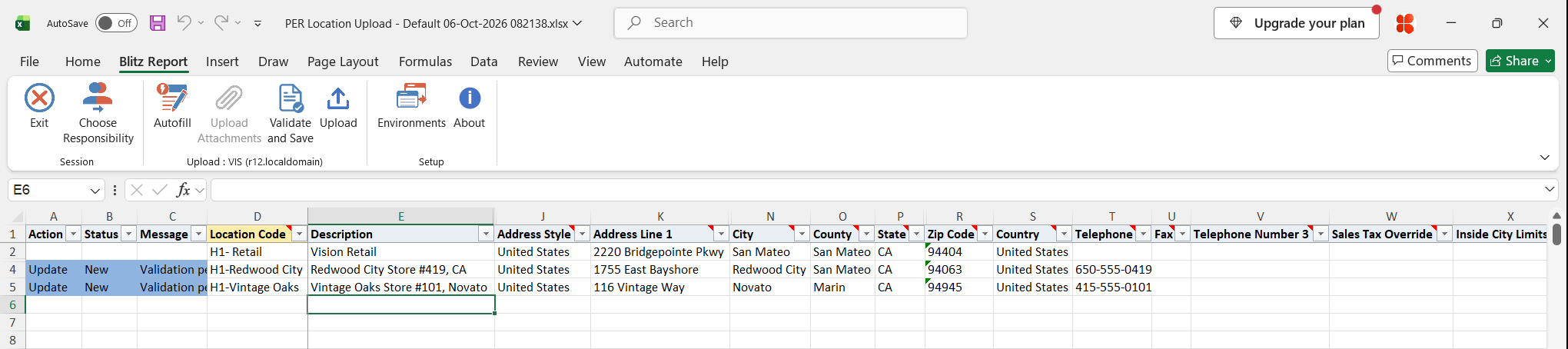Select row 5 header

click(12, 287)
